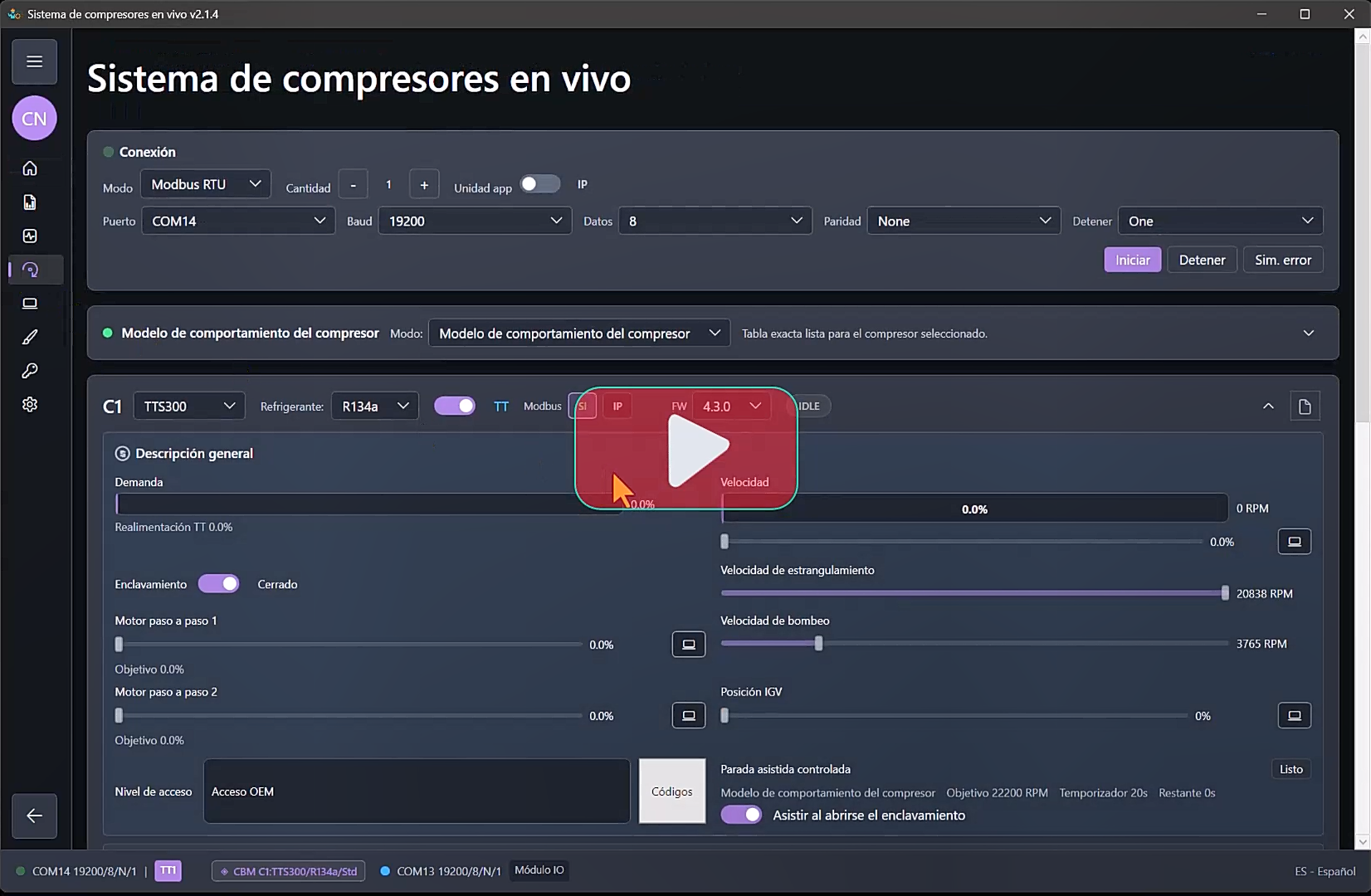Click the Códigos button
The width and height of the screenshot is (1371, 896).
pyautogui.click(x=672, y=791)
